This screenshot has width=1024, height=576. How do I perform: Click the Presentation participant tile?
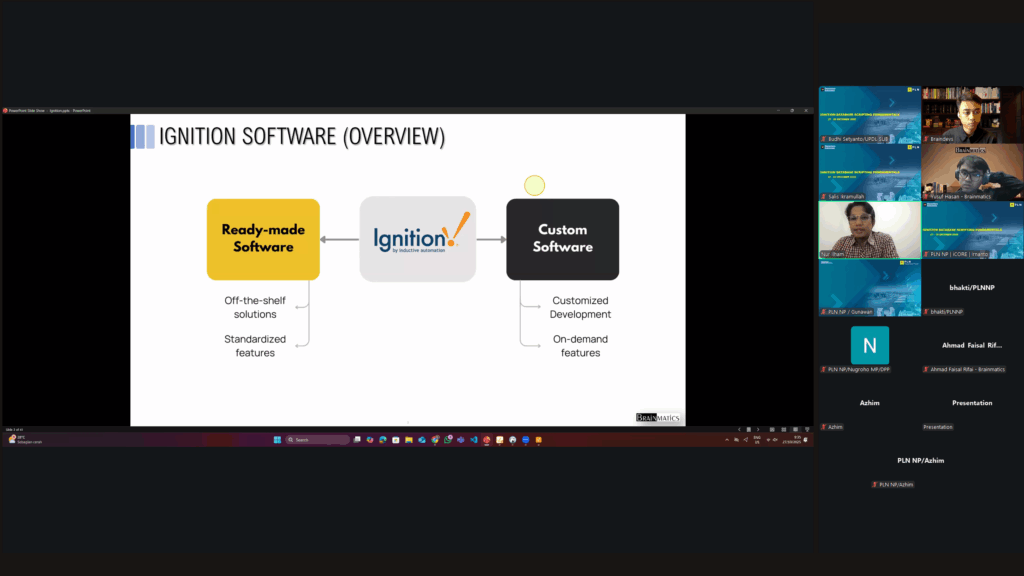click(x=972, y=403)
